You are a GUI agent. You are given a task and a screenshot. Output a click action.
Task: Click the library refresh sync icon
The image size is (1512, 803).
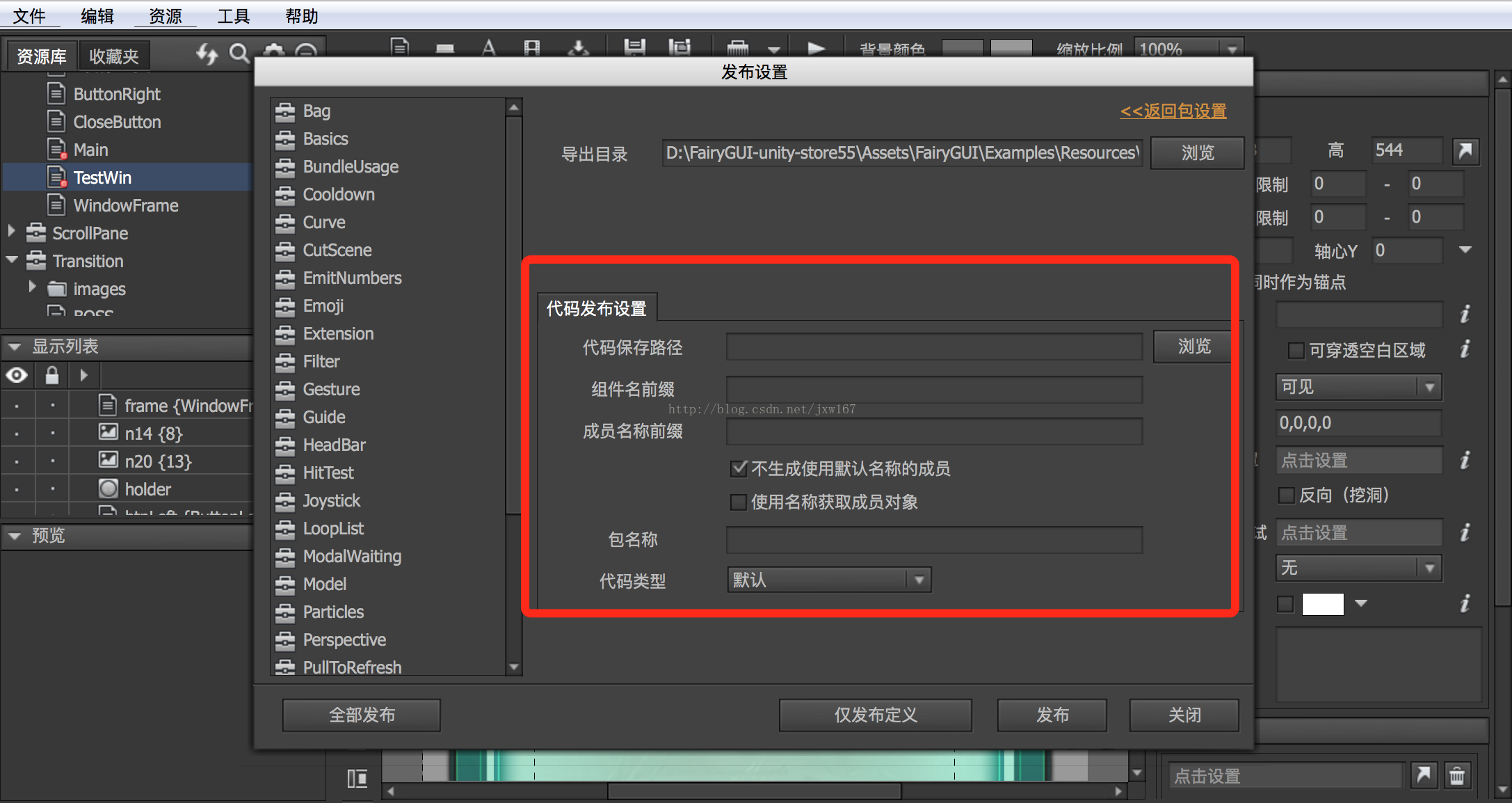tap(207, 53)
